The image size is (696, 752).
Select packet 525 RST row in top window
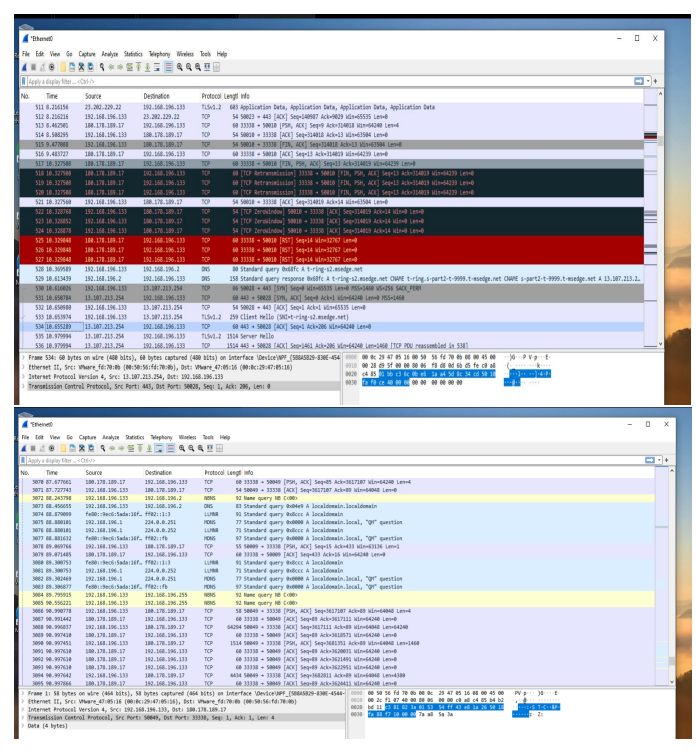[331, 240]
